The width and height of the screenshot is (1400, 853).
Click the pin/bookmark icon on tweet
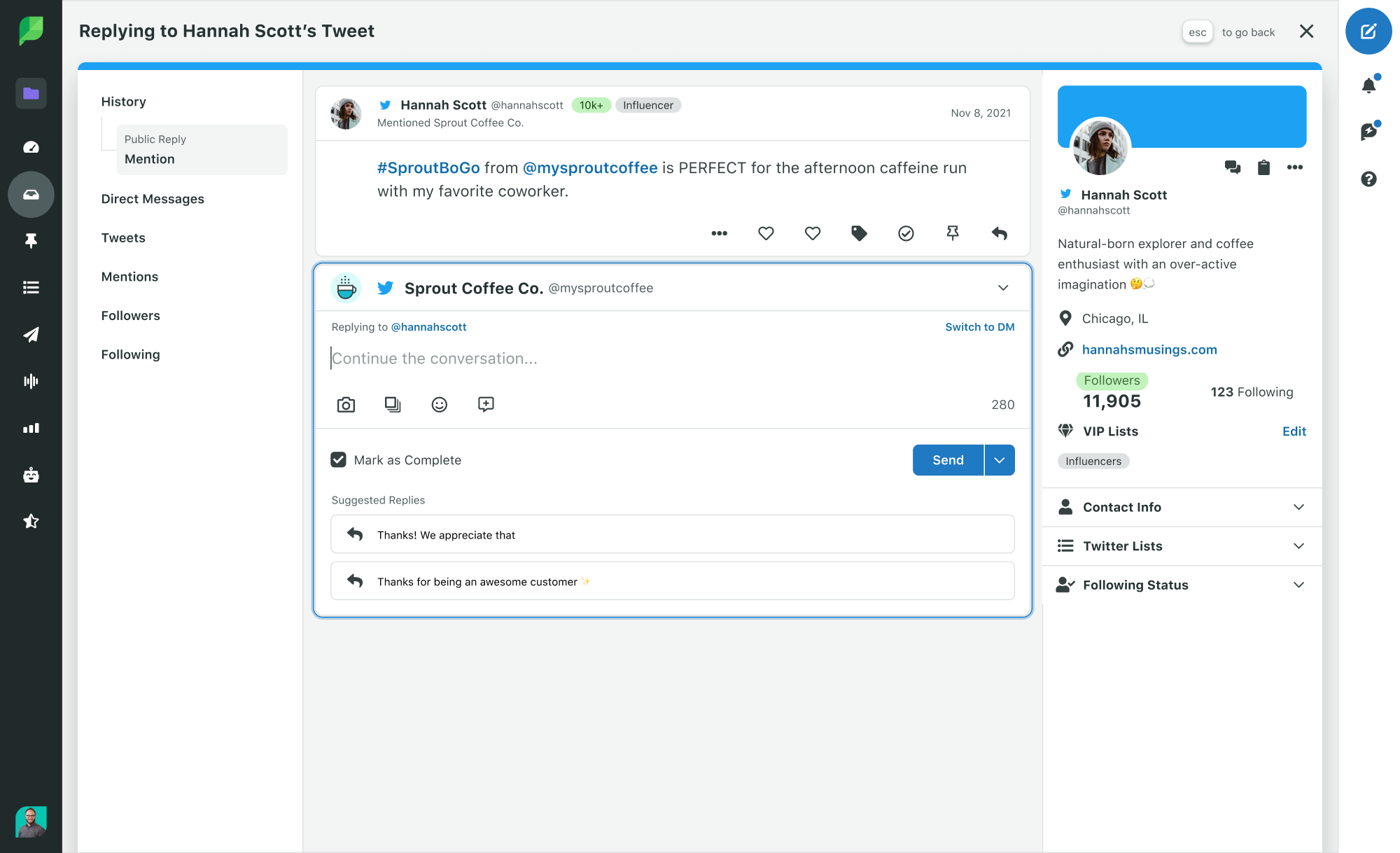952,232
